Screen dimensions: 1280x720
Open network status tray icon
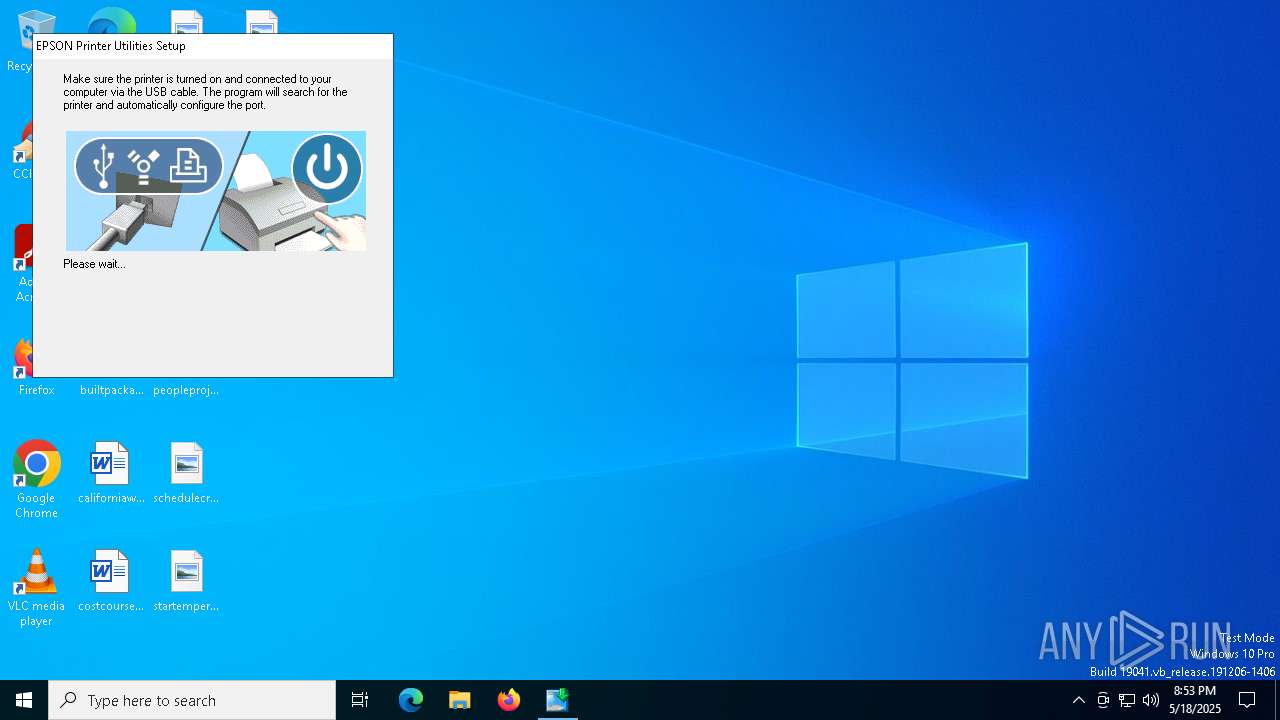(x=1127, y=700)
